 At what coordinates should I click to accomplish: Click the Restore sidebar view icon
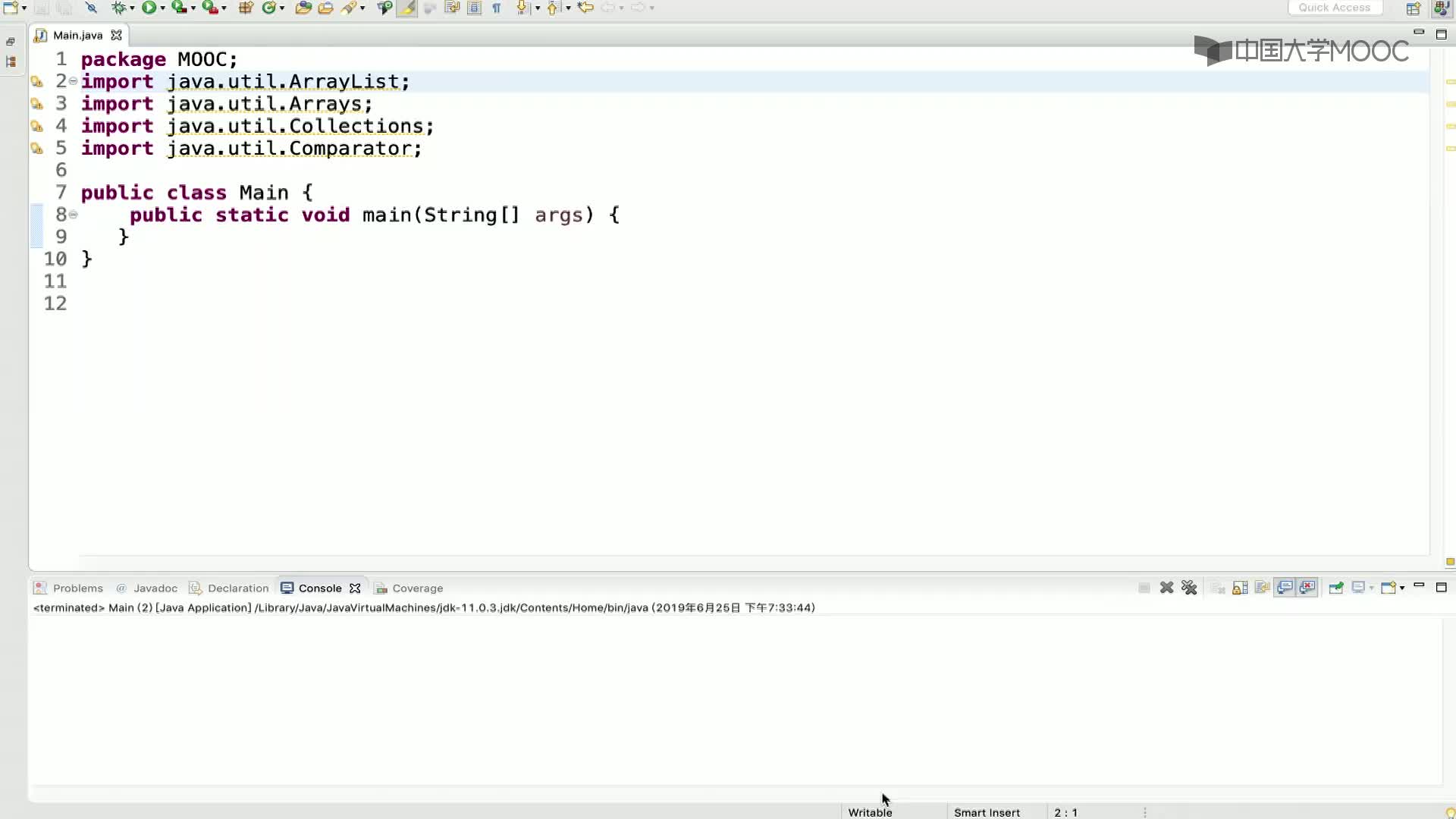click(11, 42)
